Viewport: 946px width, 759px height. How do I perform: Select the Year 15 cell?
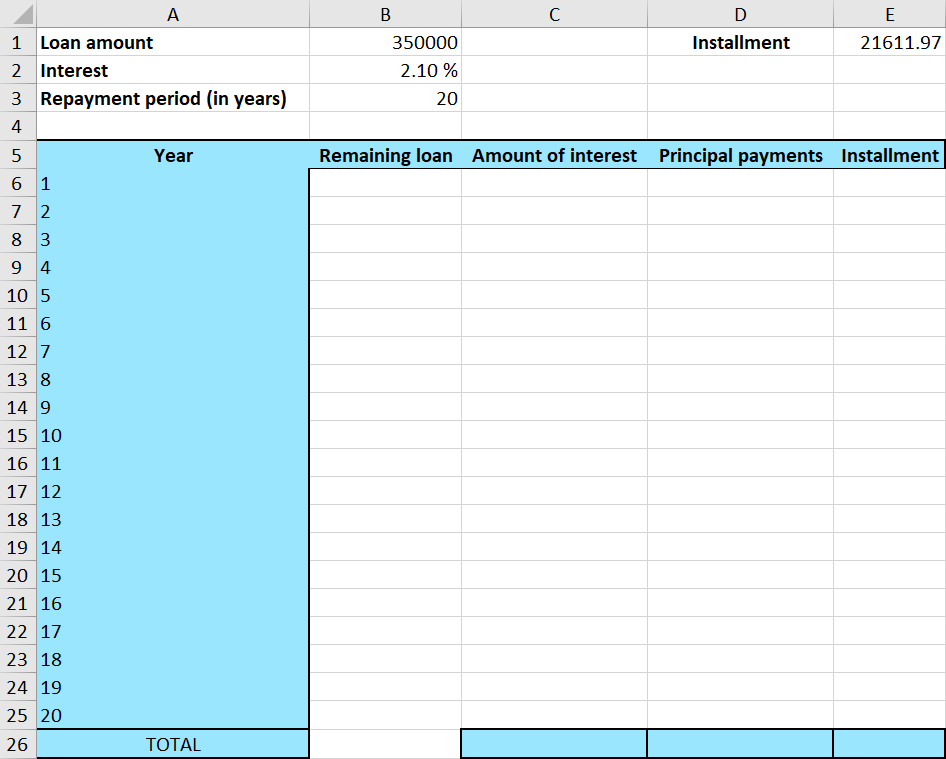pos(173,575)
